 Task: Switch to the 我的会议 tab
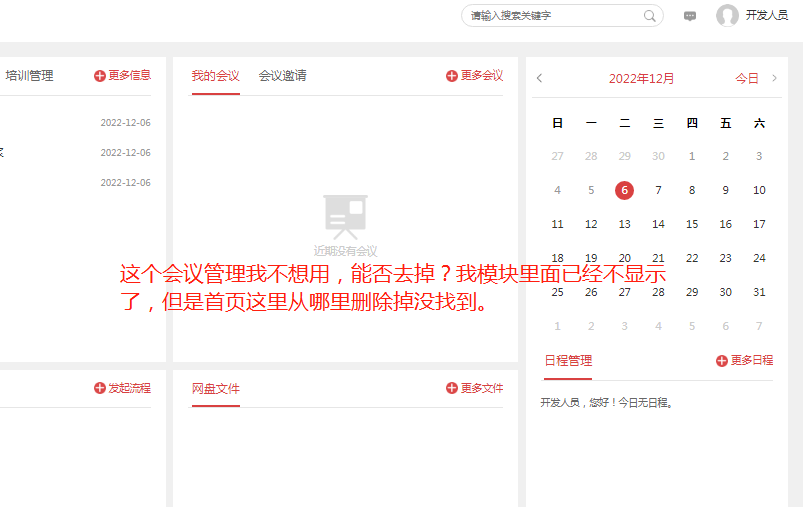(216, 76)
